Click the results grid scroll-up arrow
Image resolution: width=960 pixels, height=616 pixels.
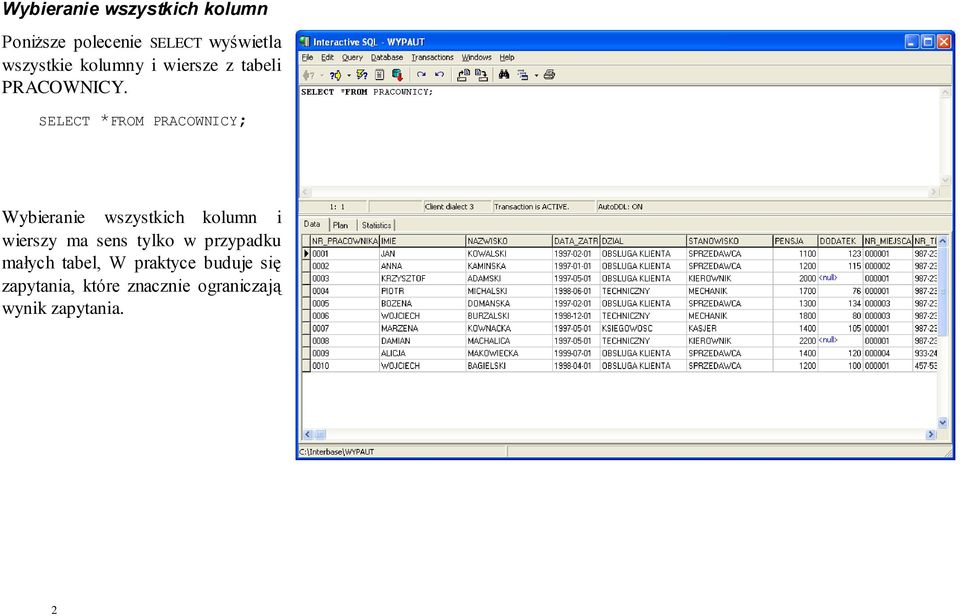point(942,241)
